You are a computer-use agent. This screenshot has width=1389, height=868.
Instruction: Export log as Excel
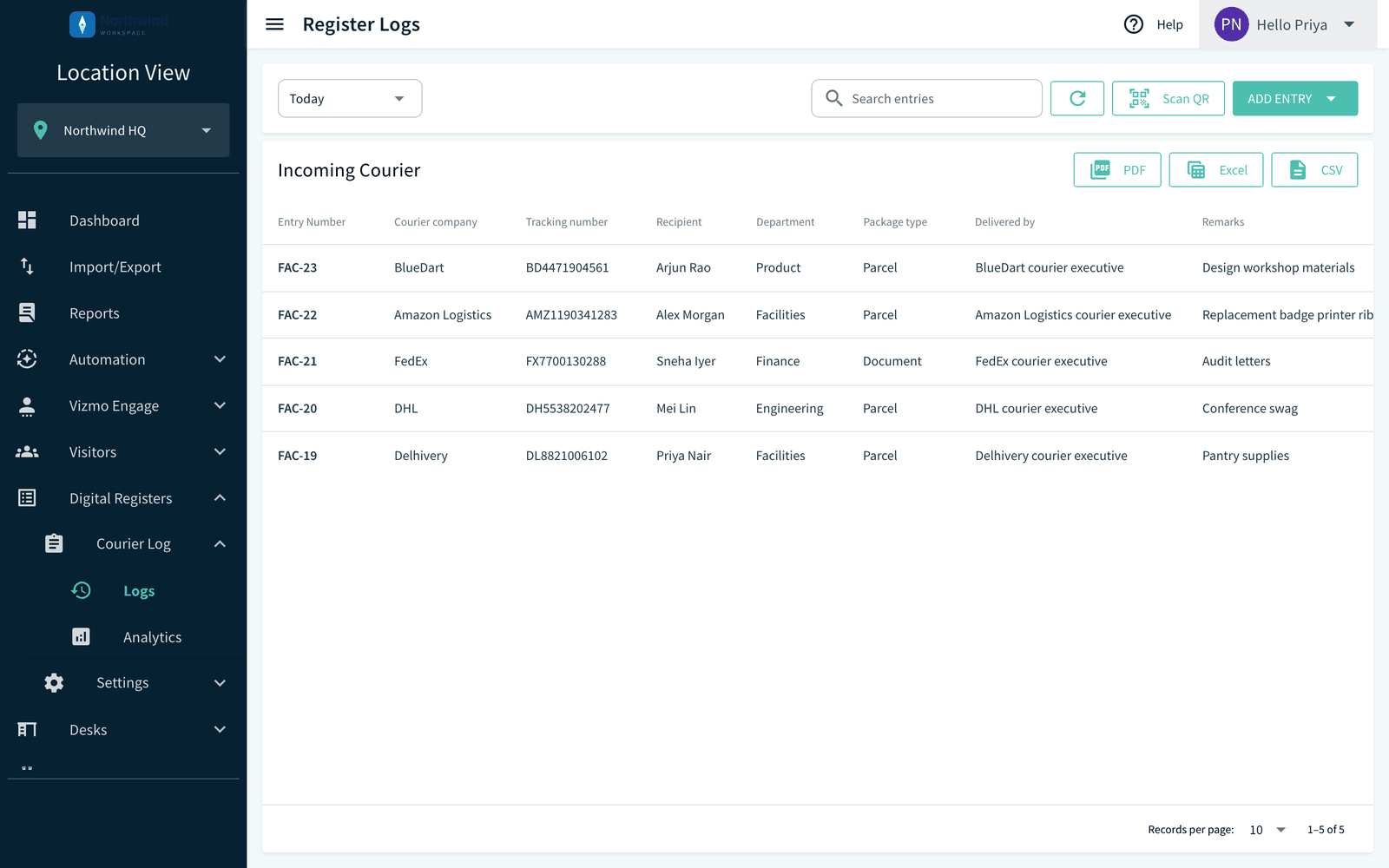pos(1216,170)
